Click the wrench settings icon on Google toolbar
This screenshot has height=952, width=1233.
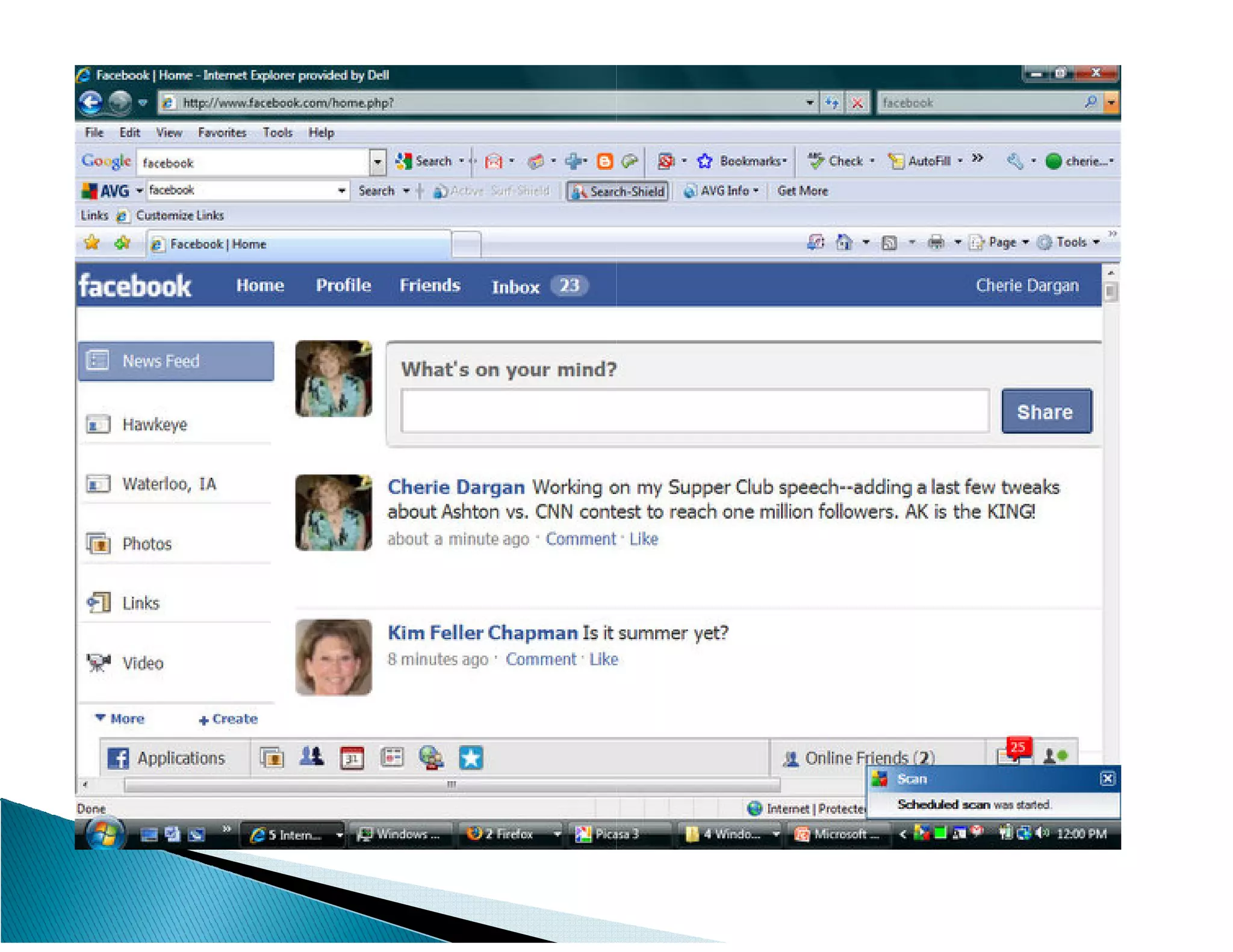1015,161
